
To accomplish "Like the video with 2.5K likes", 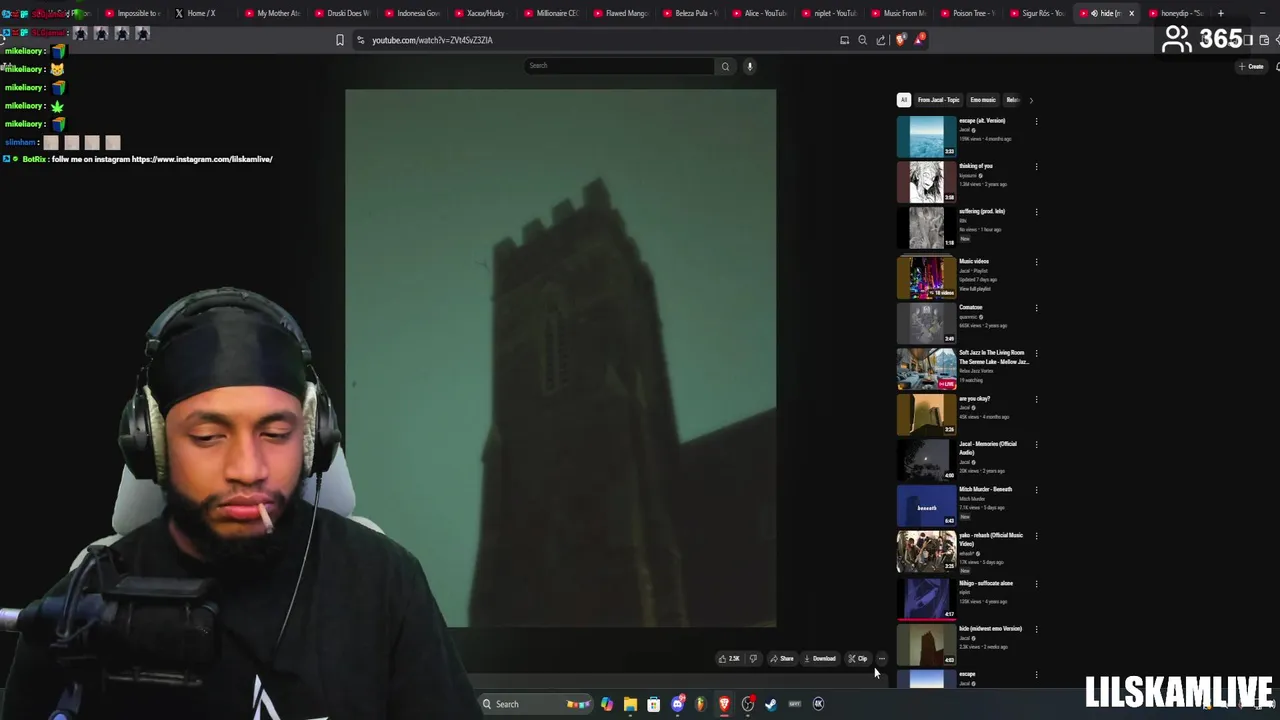I will point(729,658).
